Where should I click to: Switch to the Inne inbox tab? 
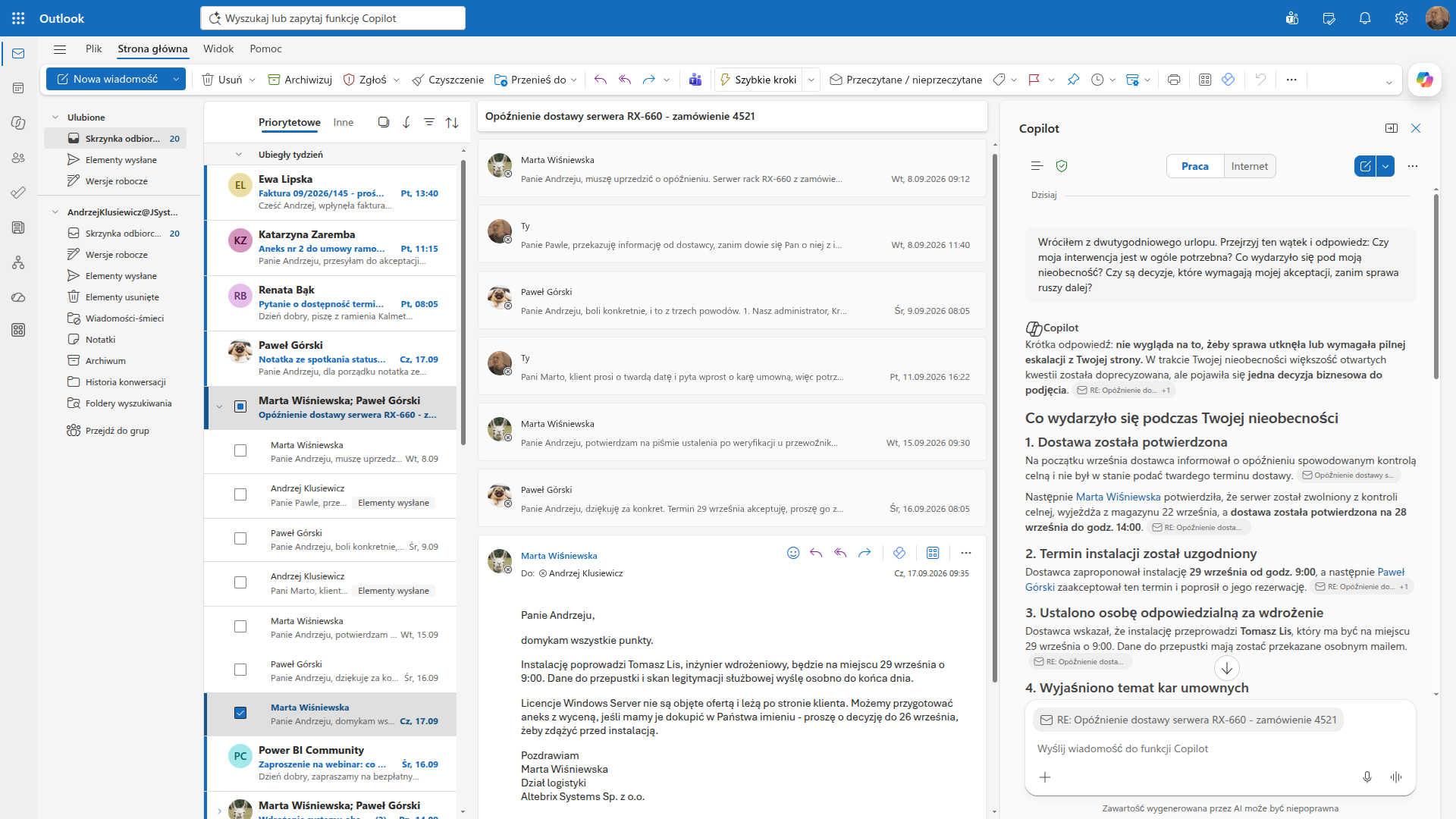(x=344, y=122)
